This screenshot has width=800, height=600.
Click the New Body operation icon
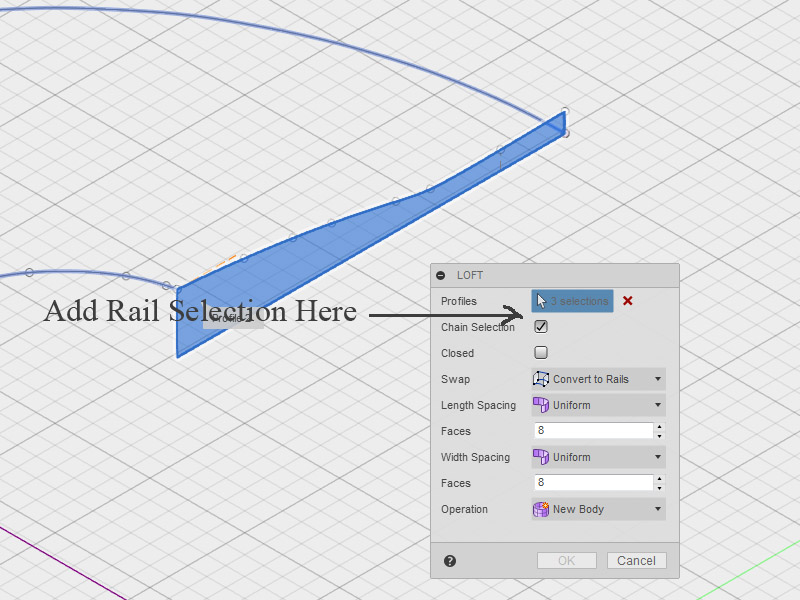[x=541, y=509]
